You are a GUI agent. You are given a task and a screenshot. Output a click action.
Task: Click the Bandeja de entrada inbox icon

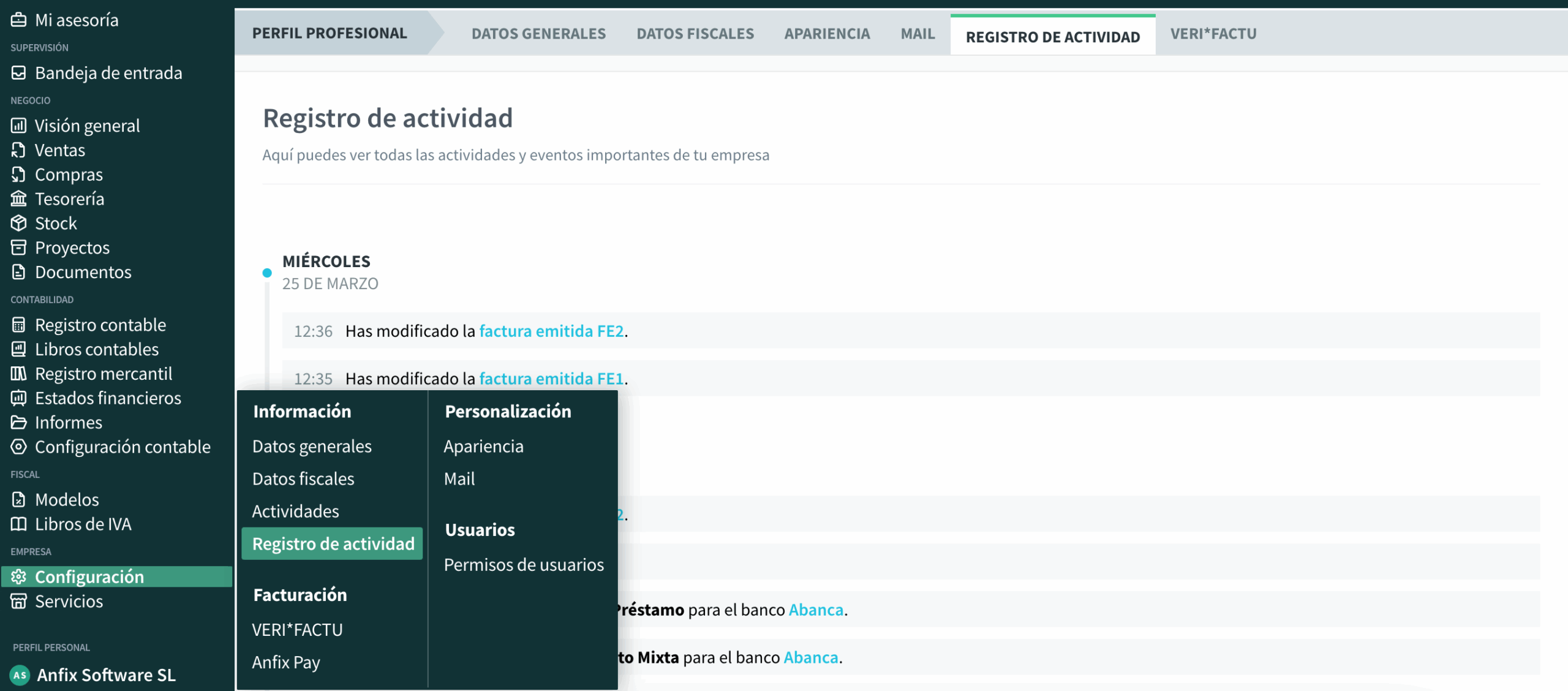[x=18, y=73]
